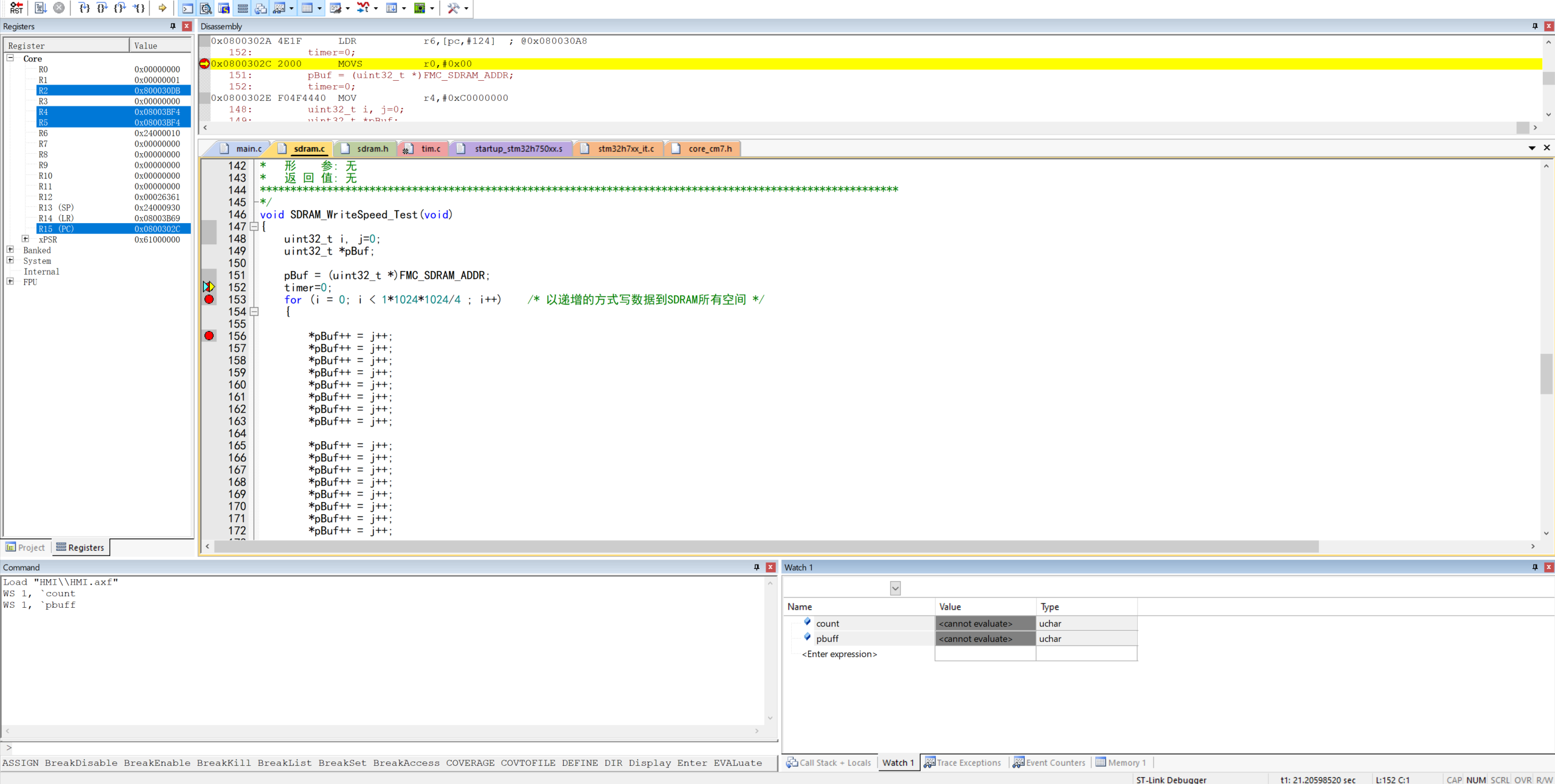This screenshot has width=1555, height=784.
Task: Toggle the Disassembly Window toolbar icon
Action: [206, 8]
